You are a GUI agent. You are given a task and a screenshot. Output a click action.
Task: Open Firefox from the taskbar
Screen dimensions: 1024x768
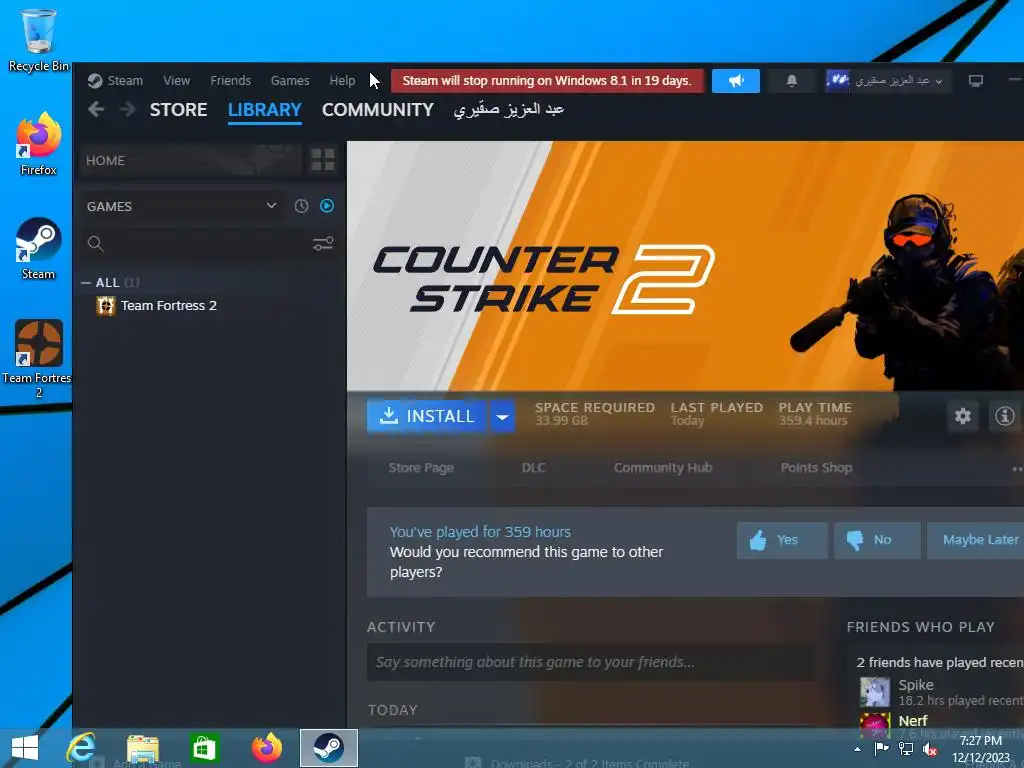(x=266, y=748)
